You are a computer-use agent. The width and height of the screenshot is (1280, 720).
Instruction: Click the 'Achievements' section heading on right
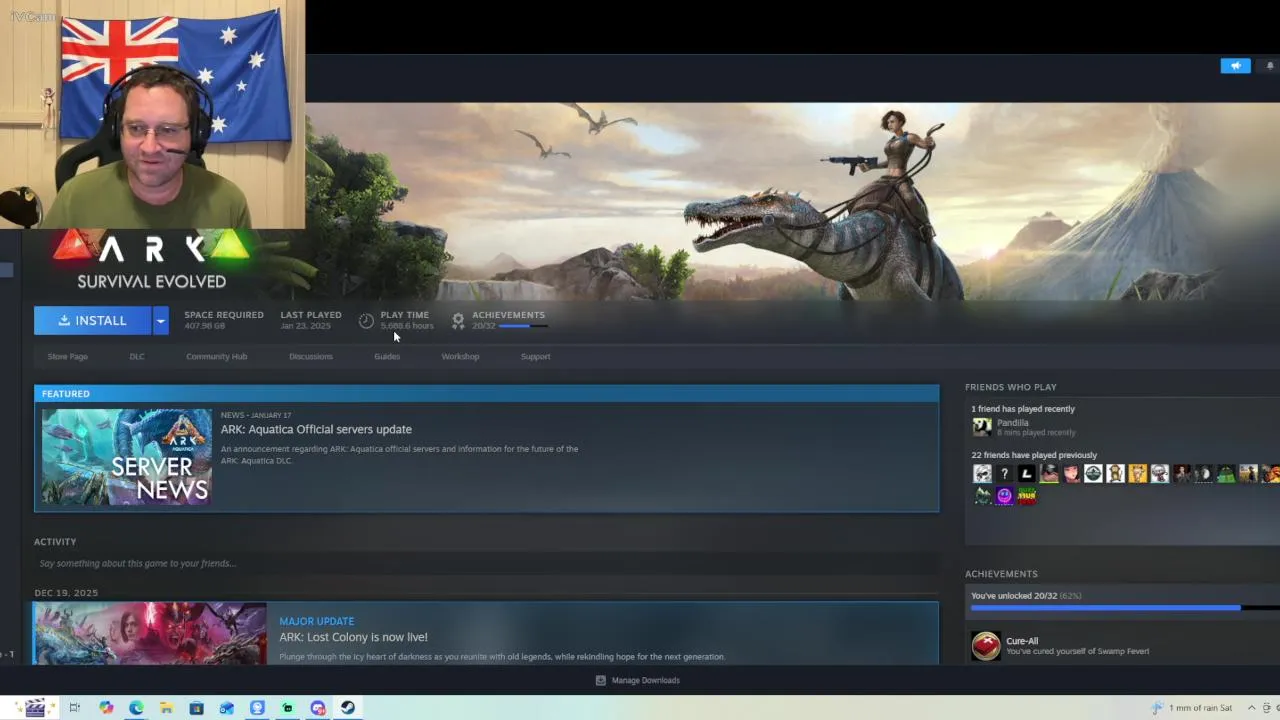pyautogui.click(x=1001, y=574)
